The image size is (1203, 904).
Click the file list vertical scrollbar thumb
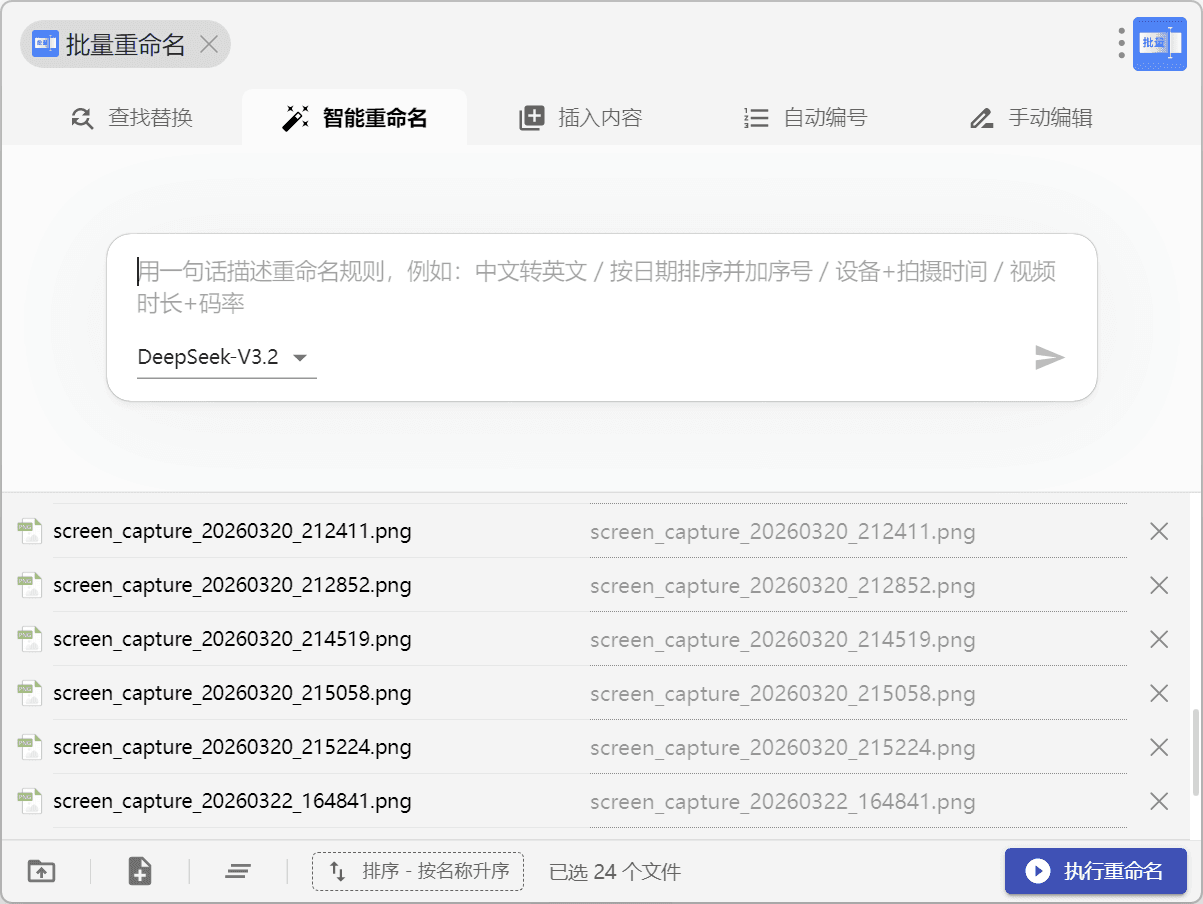click(1195, 750)
